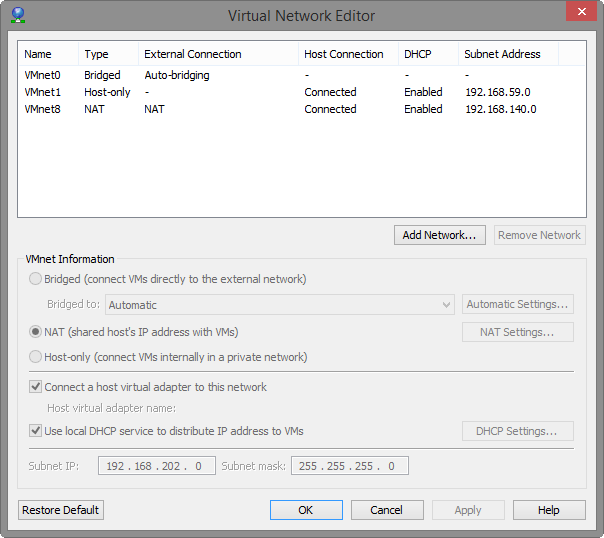Click the Cancel button

click(387, 510)
